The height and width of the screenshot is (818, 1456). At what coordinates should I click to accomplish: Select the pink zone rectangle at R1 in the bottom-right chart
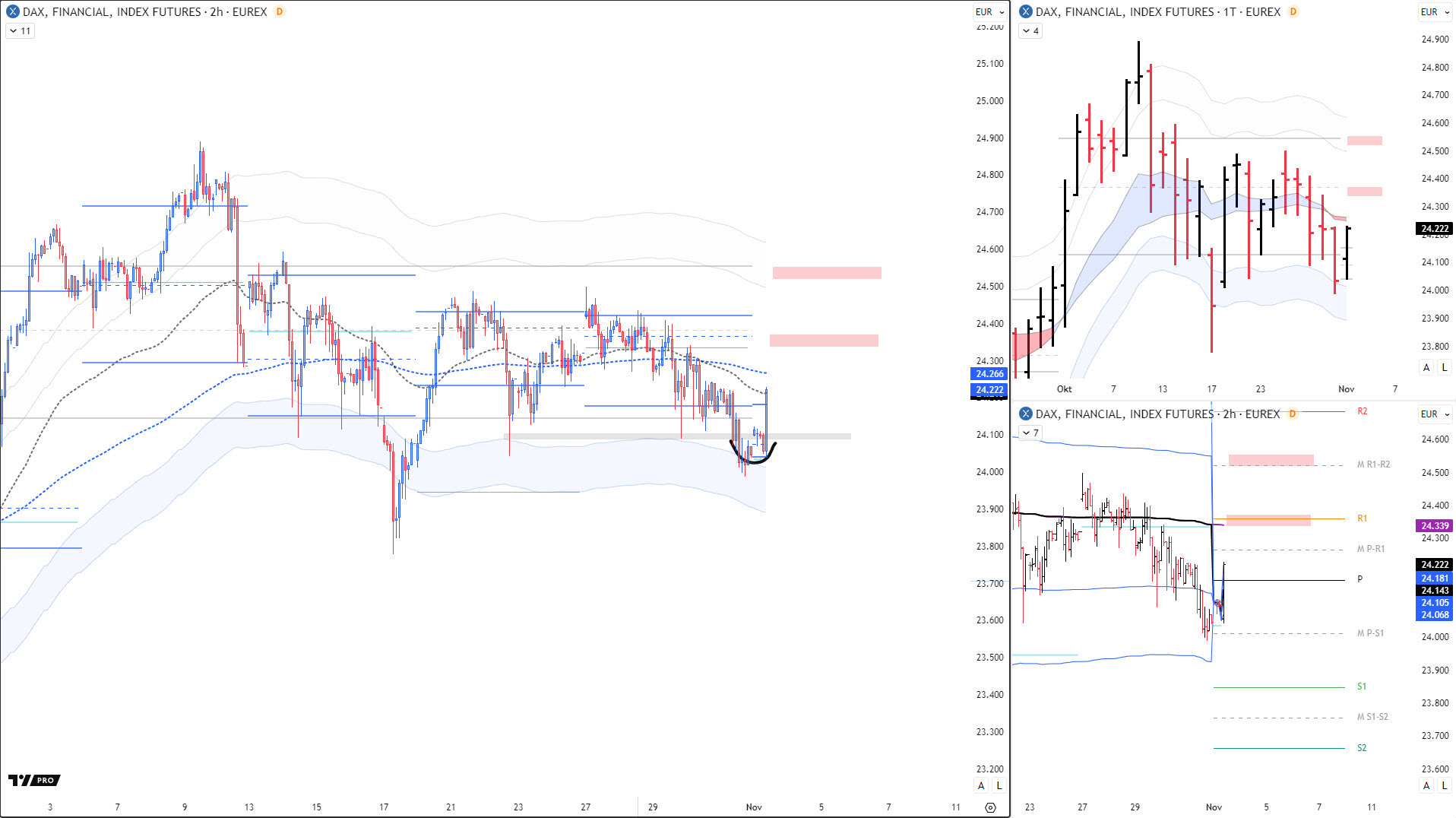click(x=1268, y=520)
